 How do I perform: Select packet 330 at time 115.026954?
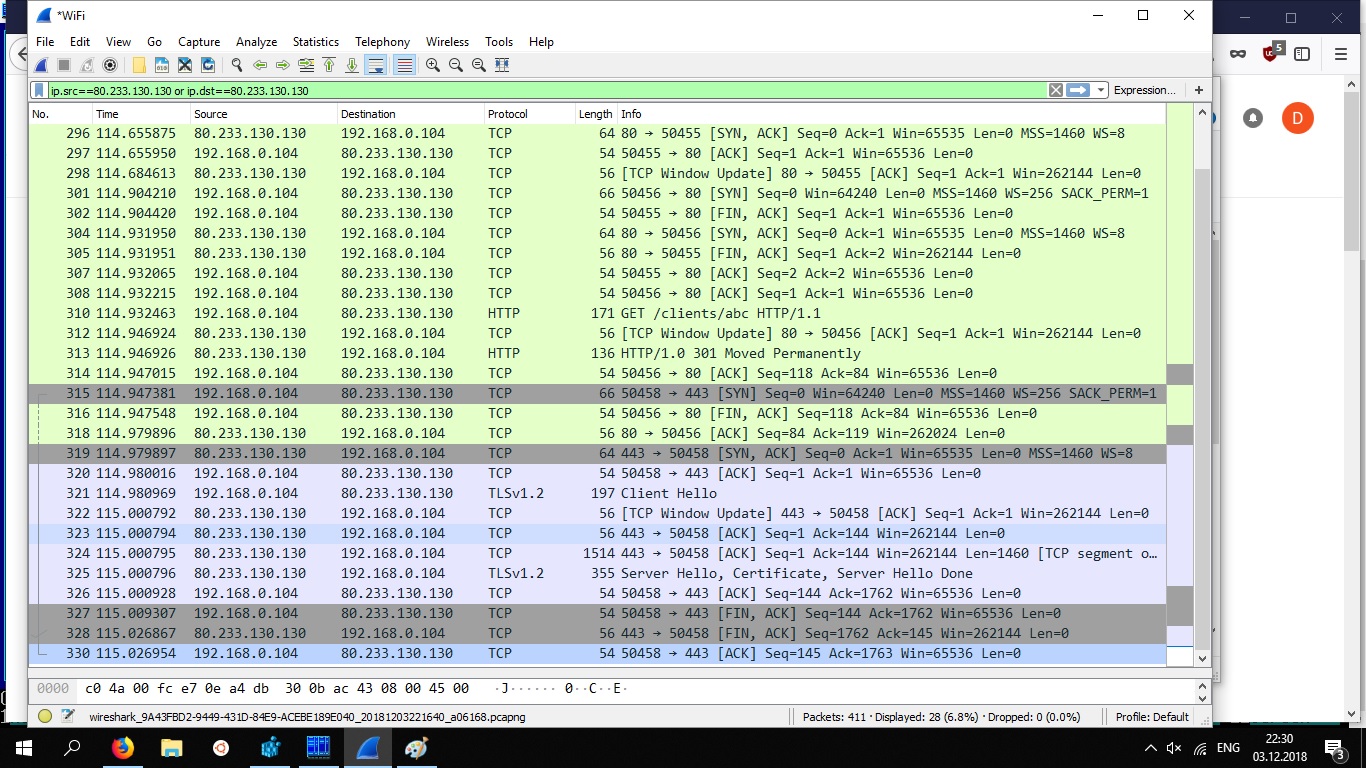597,653
